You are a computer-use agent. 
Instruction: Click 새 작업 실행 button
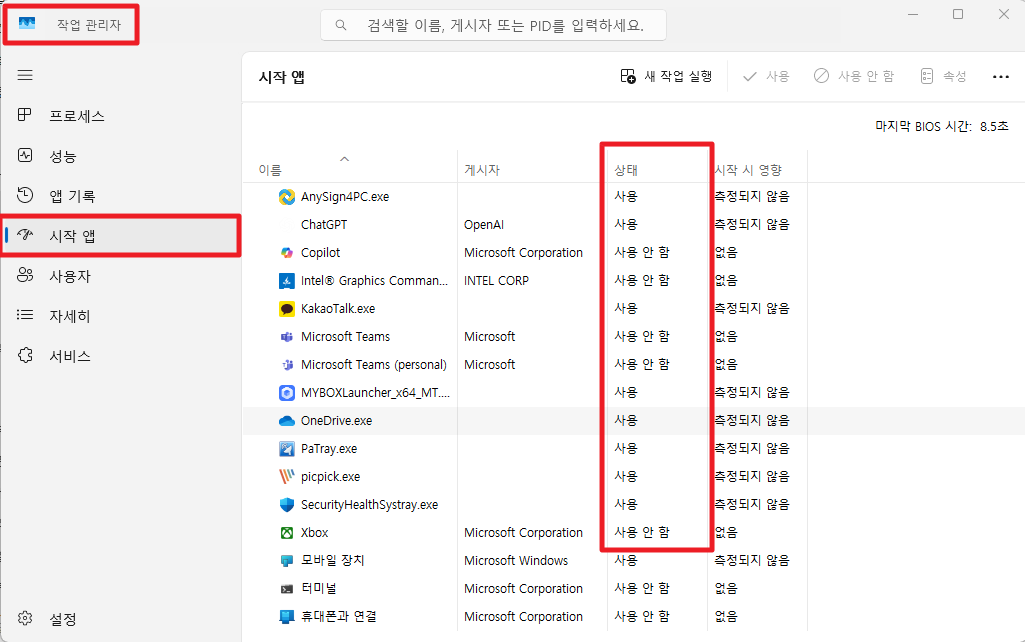(665, 76)
